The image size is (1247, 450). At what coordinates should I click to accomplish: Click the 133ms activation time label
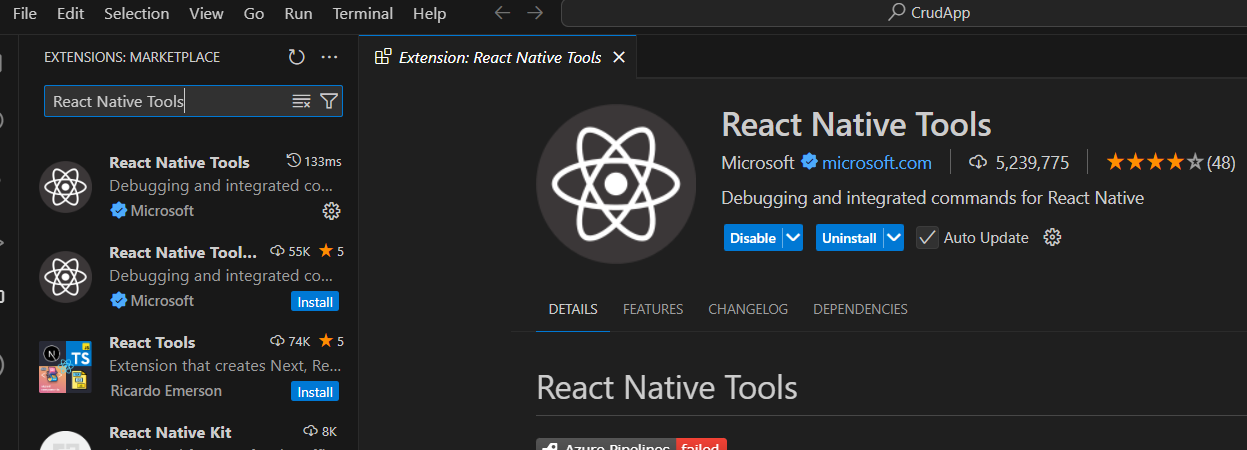(x=313, y=161)
